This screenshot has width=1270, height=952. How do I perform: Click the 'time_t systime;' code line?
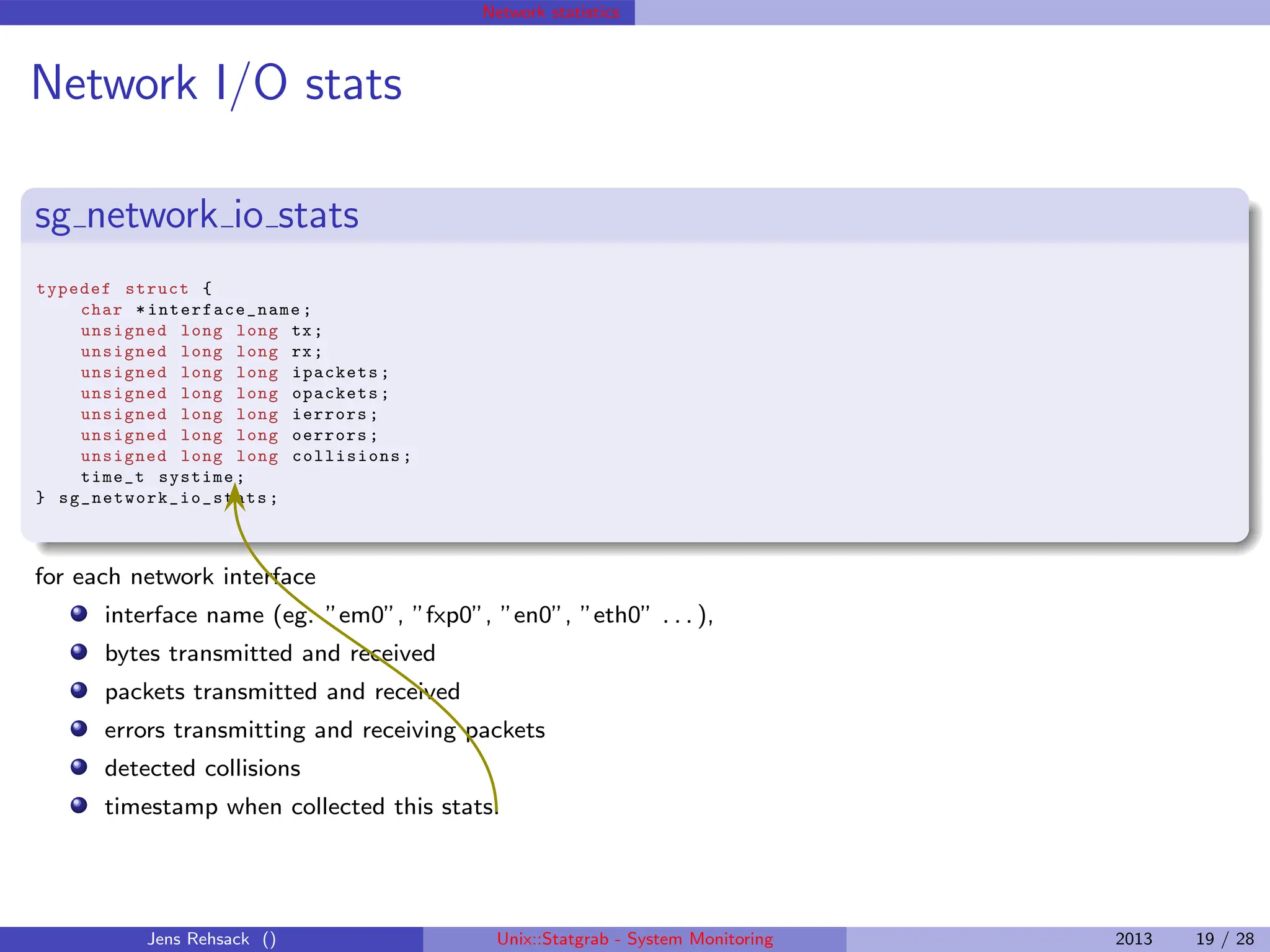click(x=162, y=477)
